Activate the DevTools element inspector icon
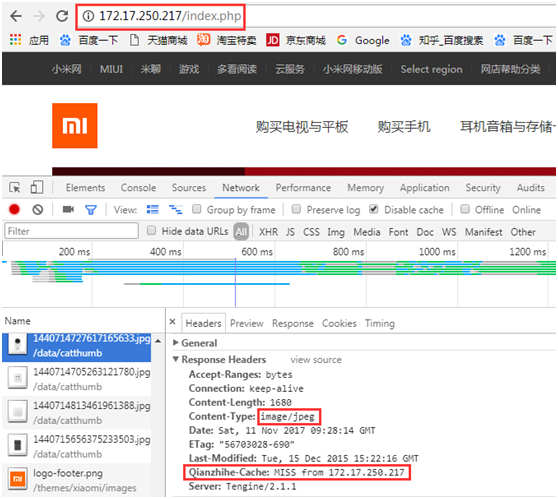 pyautogui.click(x=15, y=188)
